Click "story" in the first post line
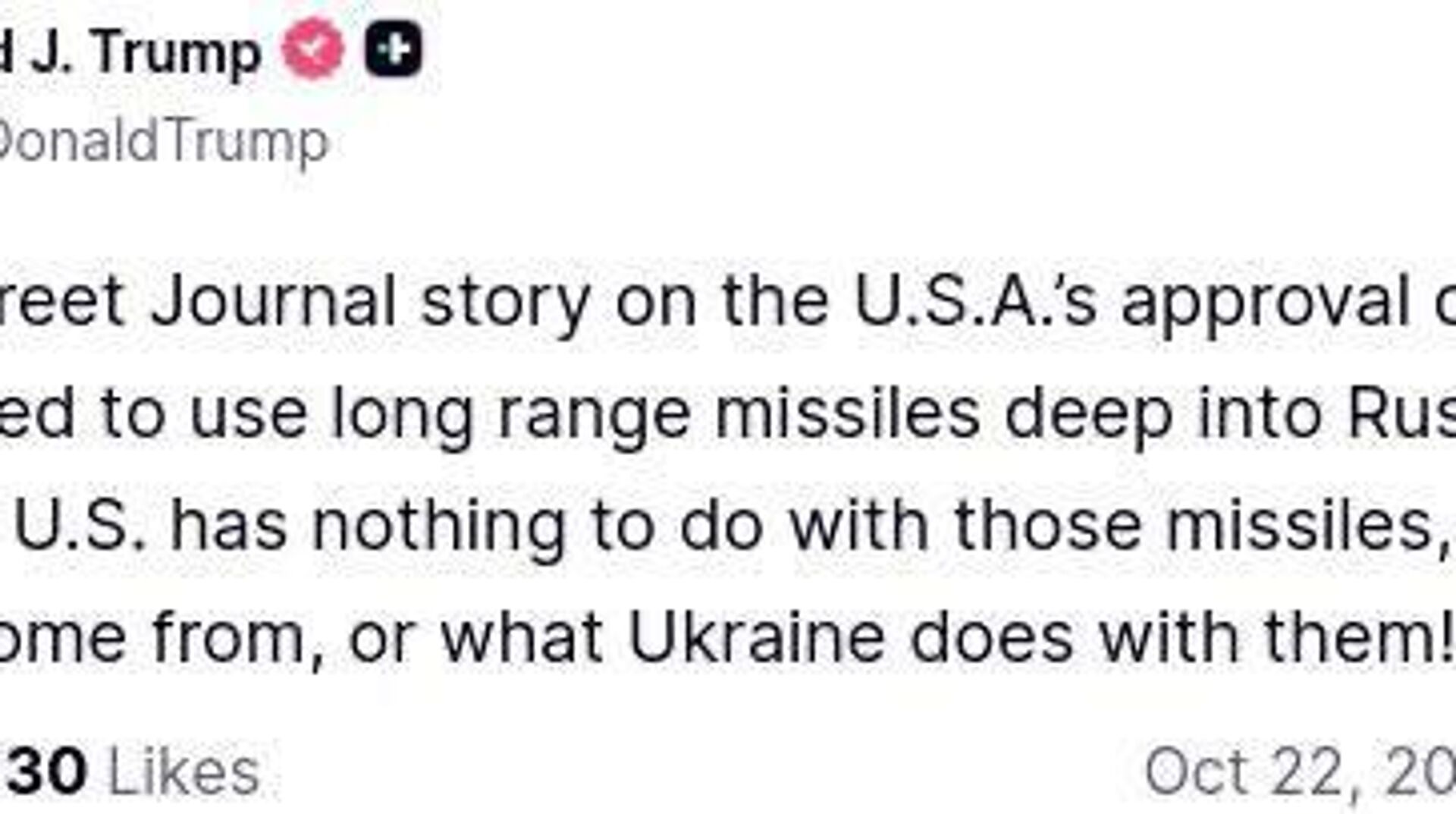This screenshot has height=814, width=1456. (505, 302)
